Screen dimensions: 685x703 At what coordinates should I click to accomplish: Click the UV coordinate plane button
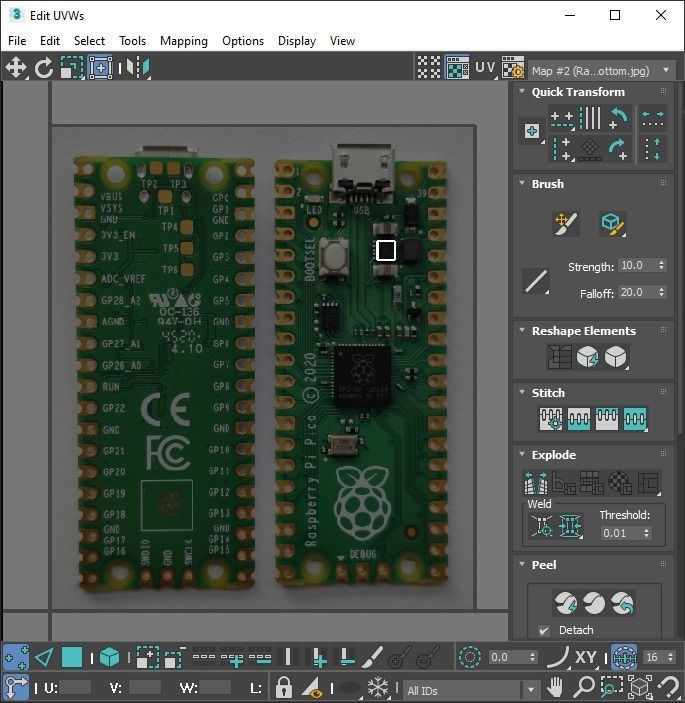point(485,68)
